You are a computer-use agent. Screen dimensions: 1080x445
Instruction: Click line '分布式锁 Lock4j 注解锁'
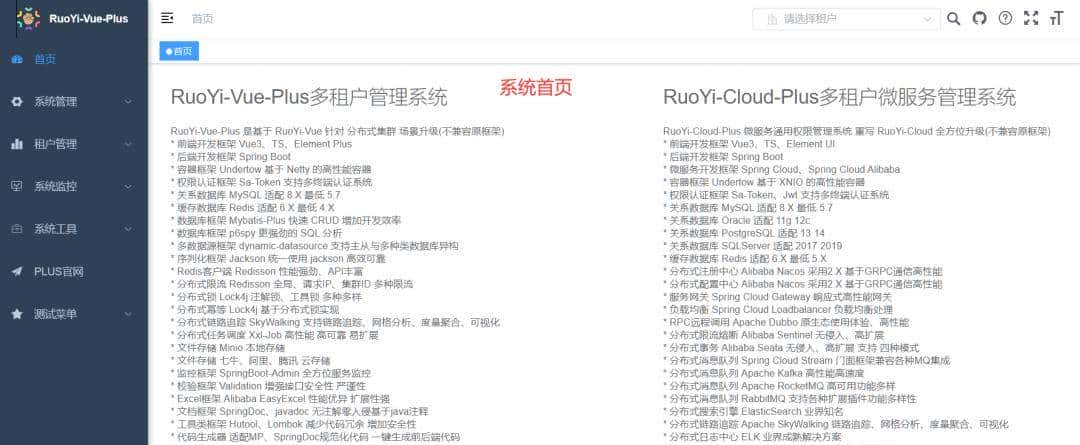[266, 297]
